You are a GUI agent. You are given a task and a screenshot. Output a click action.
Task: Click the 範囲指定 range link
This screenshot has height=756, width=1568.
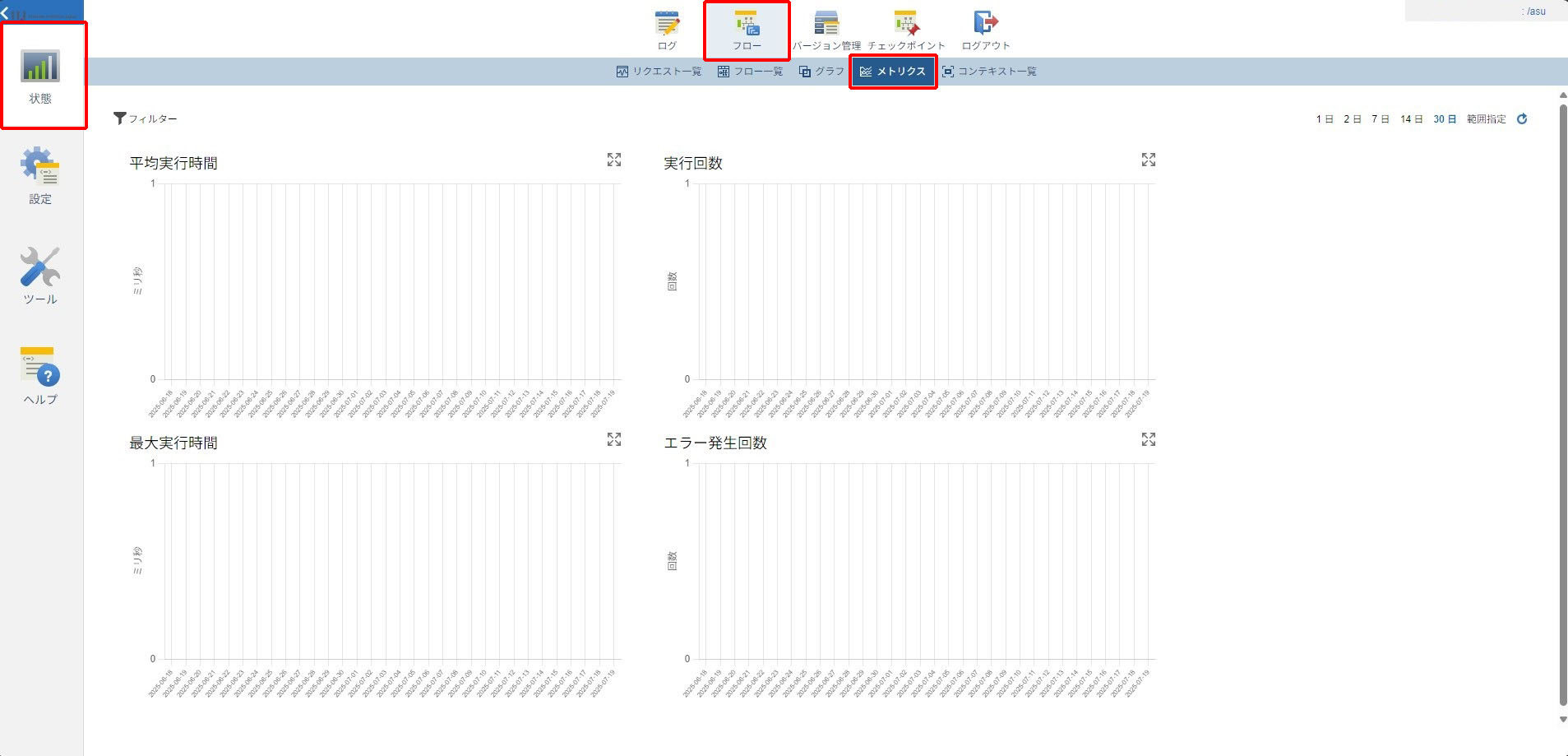(x=1486, y=119)
